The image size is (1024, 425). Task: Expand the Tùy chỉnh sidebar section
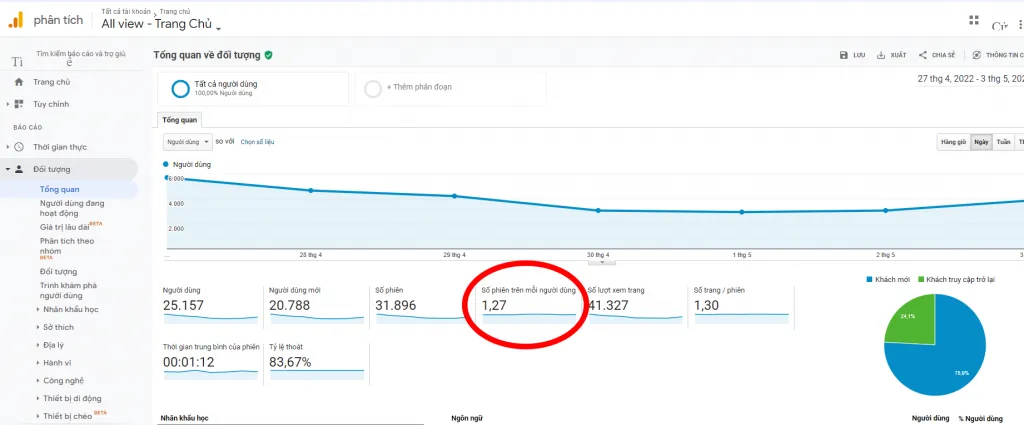(x=7, y=104)
